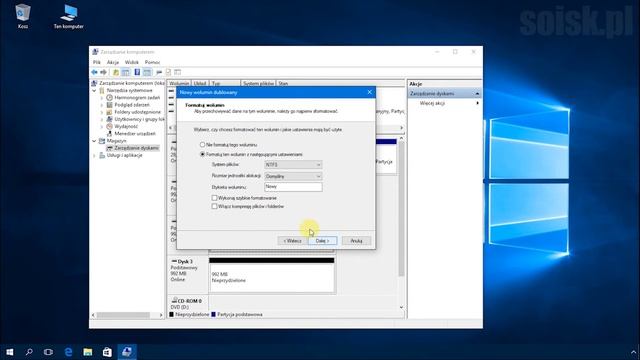Viewport: 640px width, 360px height.
Task: Click the disk settings toolbar icon
Action: 159,72
